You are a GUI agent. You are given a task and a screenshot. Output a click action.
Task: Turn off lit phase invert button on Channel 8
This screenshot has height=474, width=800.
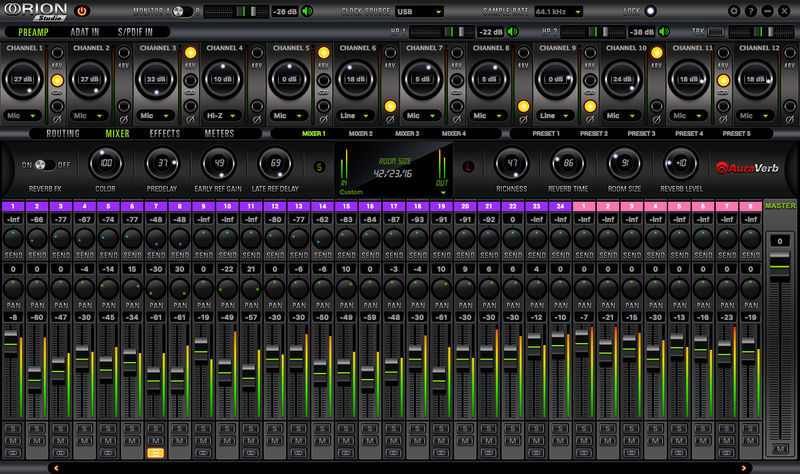pos(523,106)
